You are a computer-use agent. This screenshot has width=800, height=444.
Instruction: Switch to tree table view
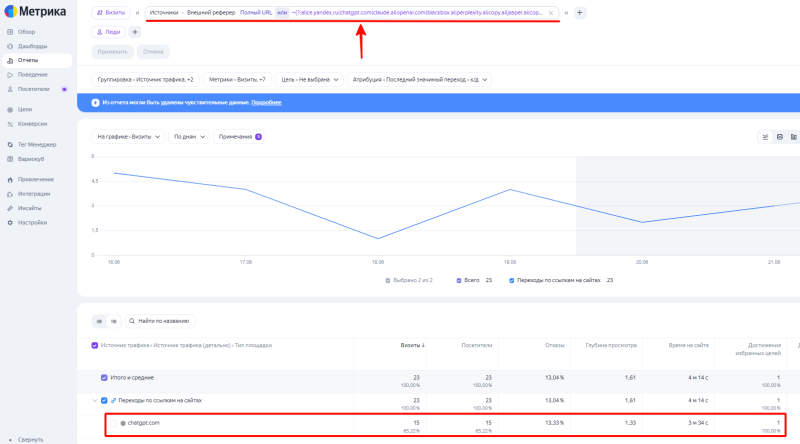pyautogui.click(x=114, y=321)
